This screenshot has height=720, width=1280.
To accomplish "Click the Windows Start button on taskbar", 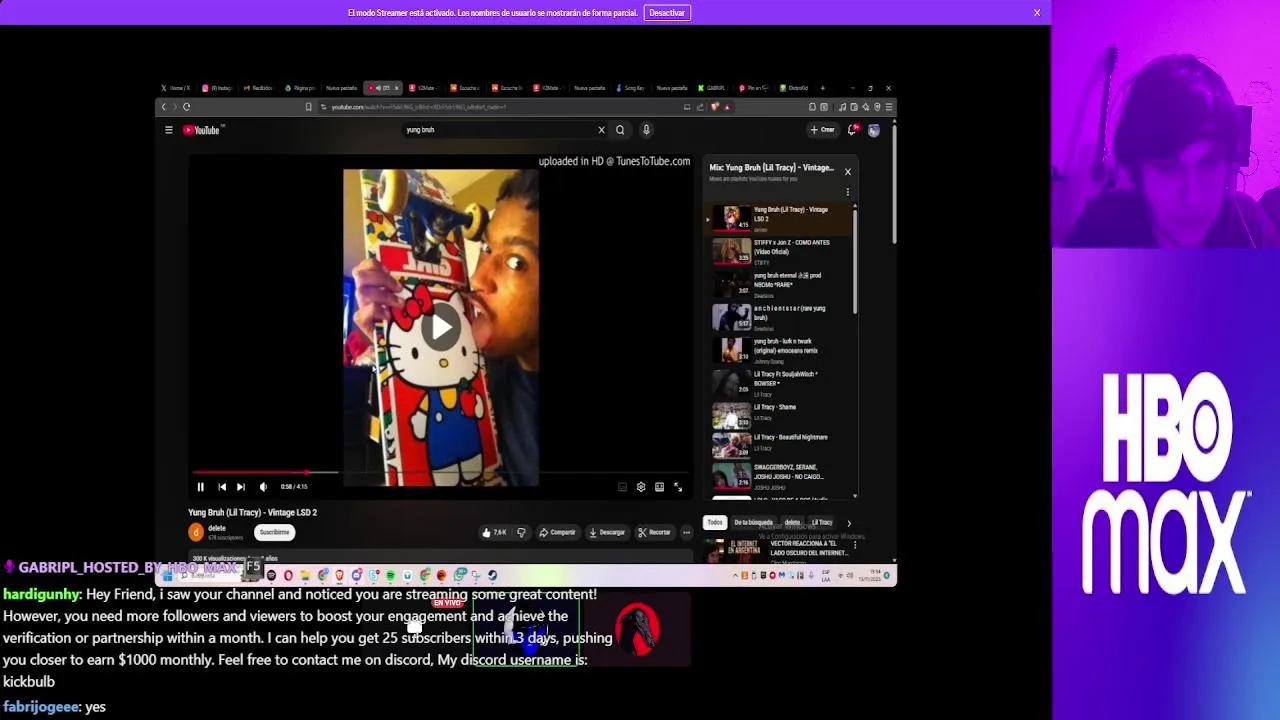I will coord(168,575).
